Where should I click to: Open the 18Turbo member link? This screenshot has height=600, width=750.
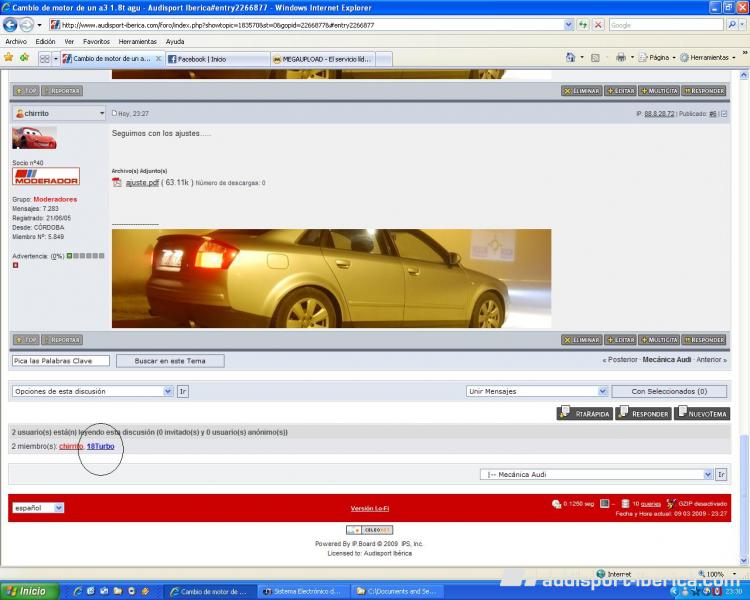(100, 446)
